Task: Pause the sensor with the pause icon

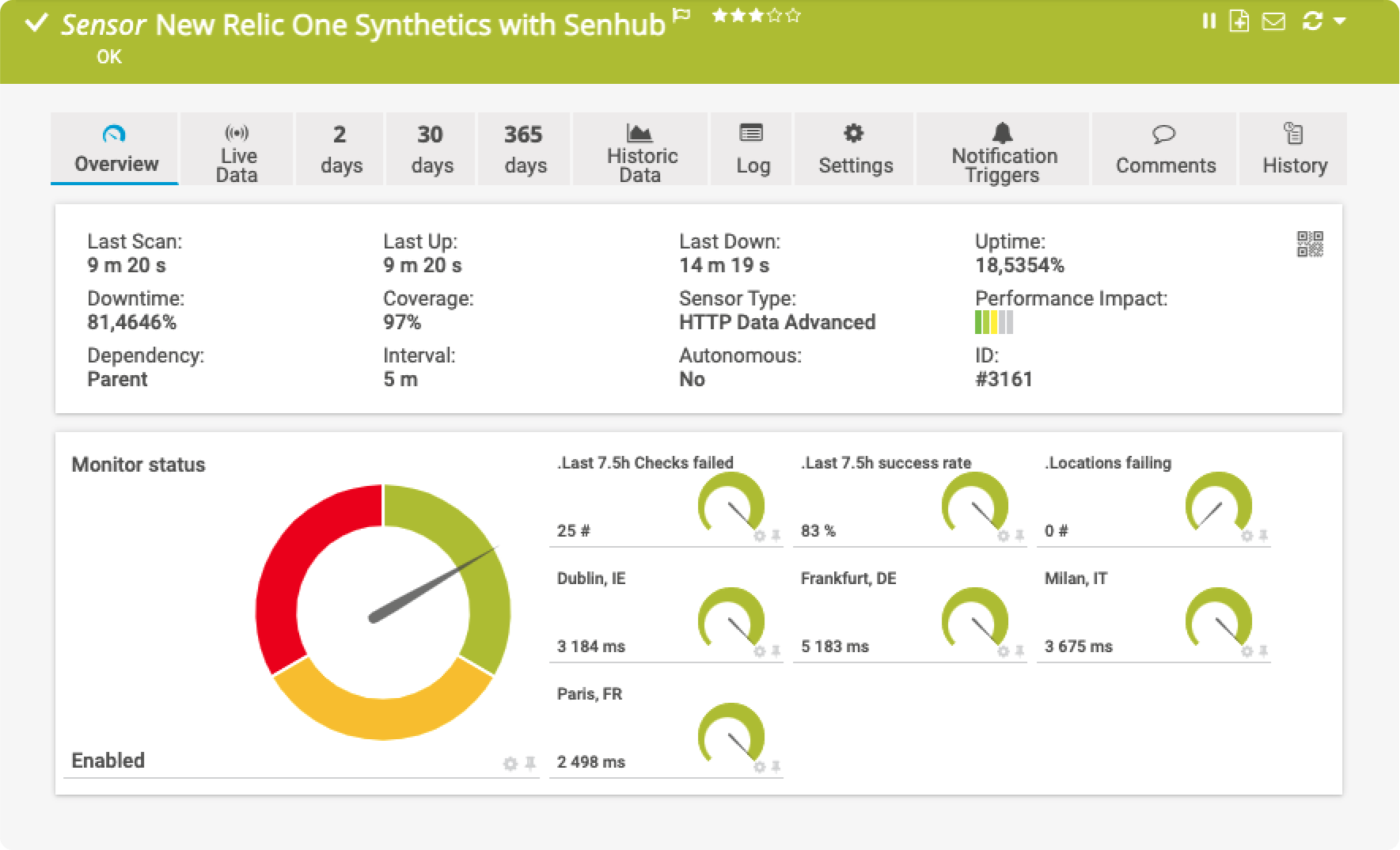Action: (1208, 21)
